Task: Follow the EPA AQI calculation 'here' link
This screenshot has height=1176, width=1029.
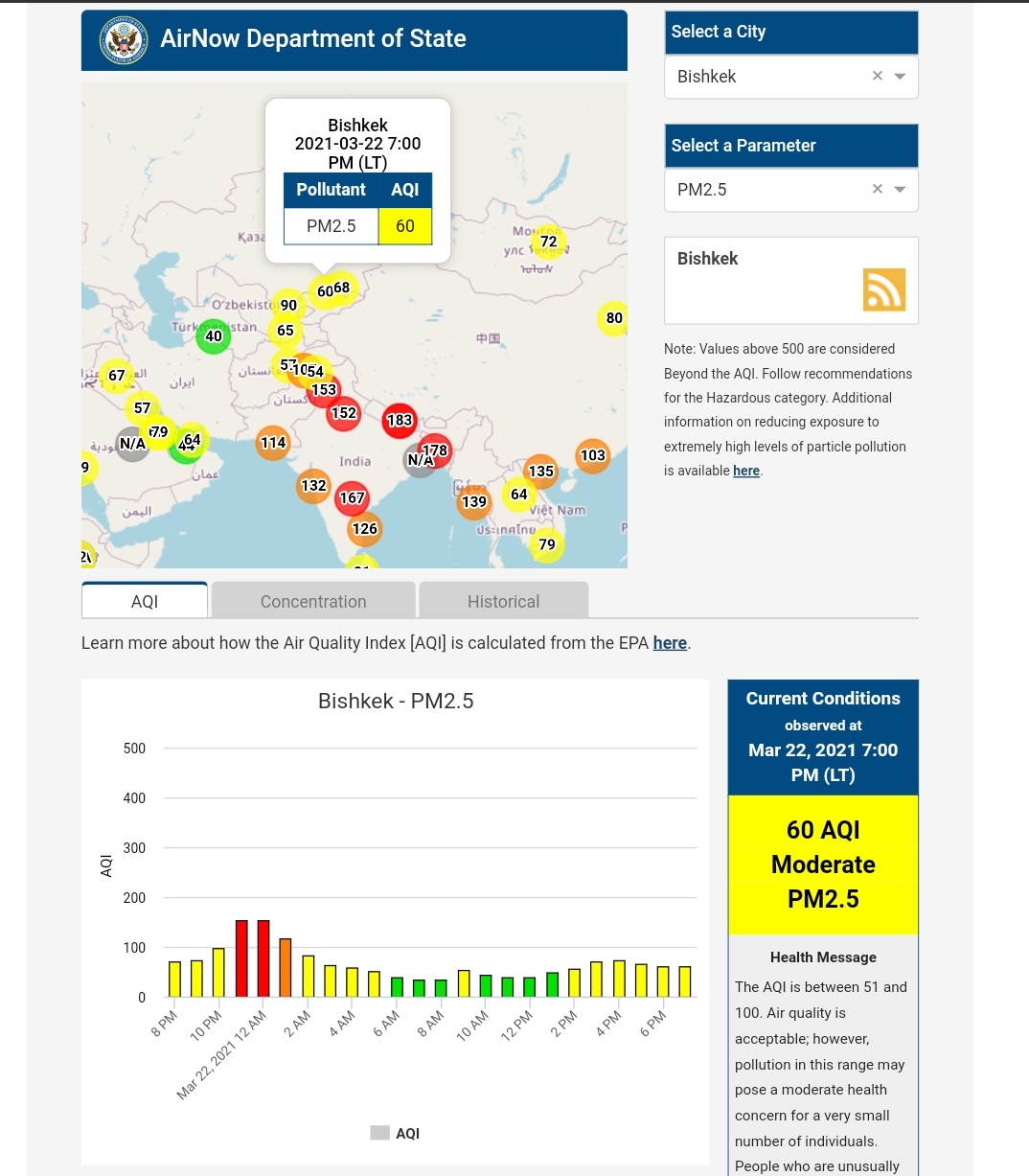Action: click(x=670, y=643)
